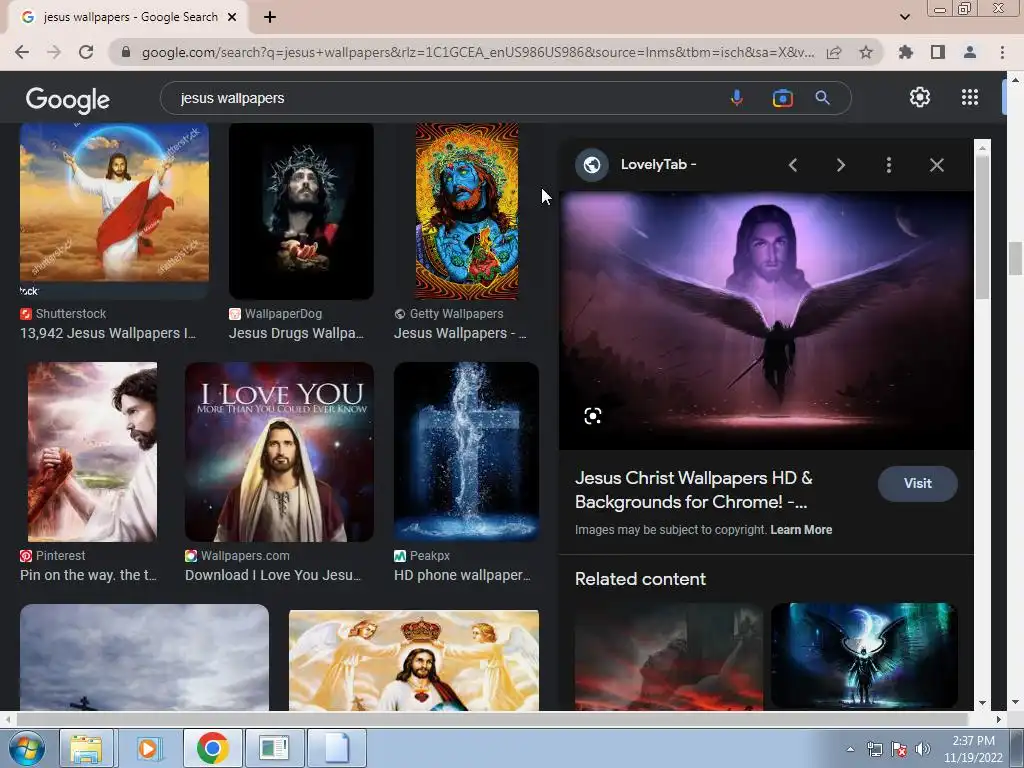Open Windows Media Player from taskbar
1024x768 pixels.
(x=150, y=748)
